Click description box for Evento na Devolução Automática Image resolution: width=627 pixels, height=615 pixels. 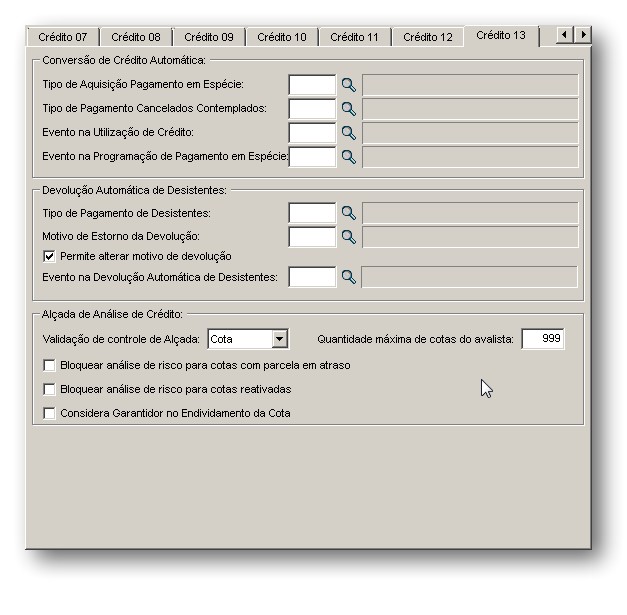469,277
